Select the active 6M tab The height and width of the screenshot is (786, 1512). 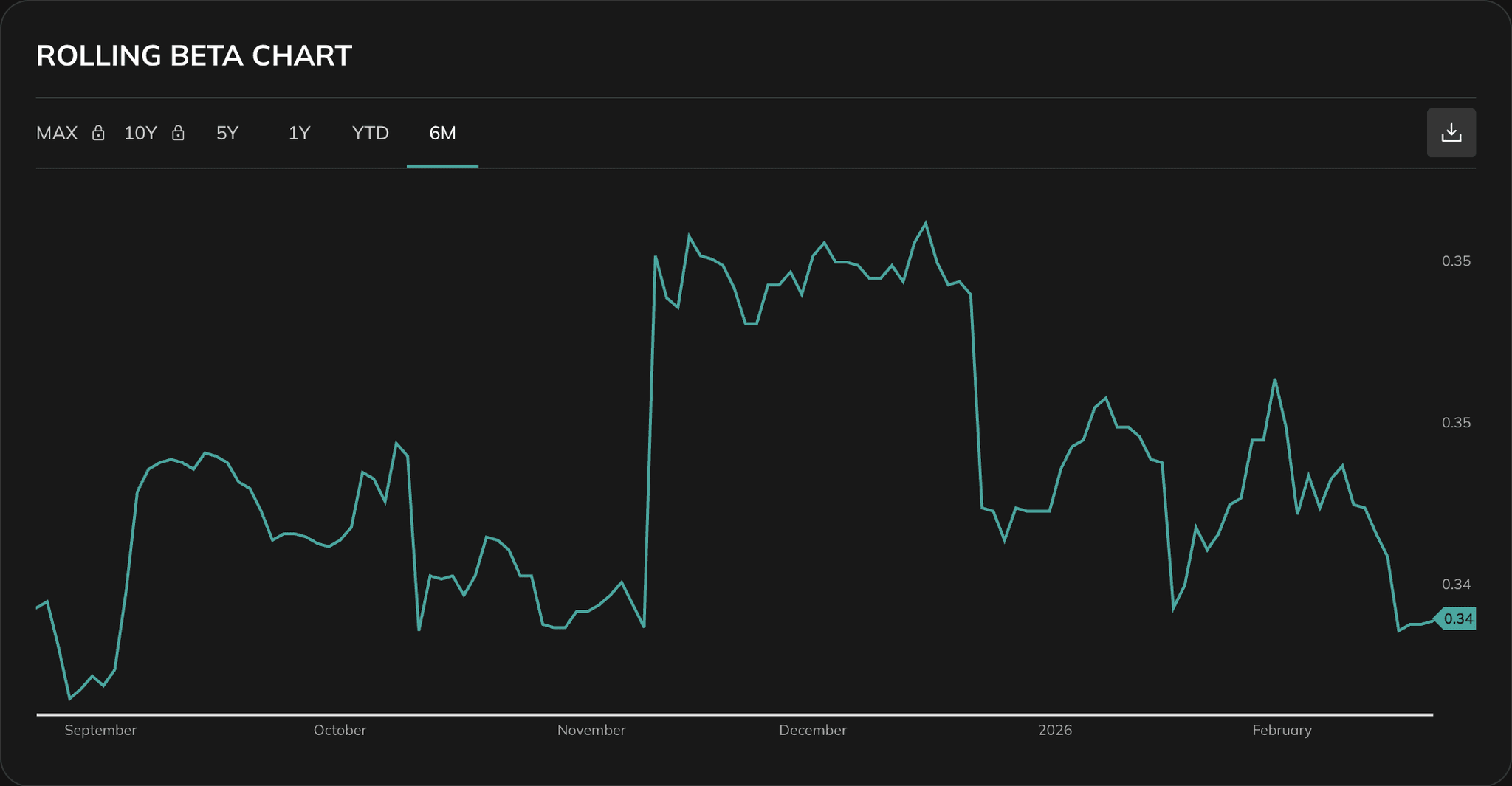441,134
